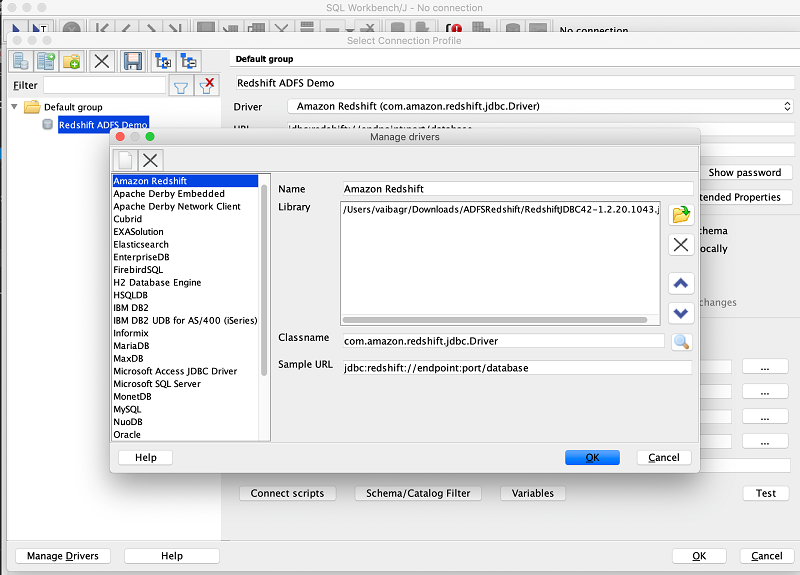The width and height of the screenshot is (800, 575).
Task: Click the new driver blank page icon
Action: coord(126,160)
